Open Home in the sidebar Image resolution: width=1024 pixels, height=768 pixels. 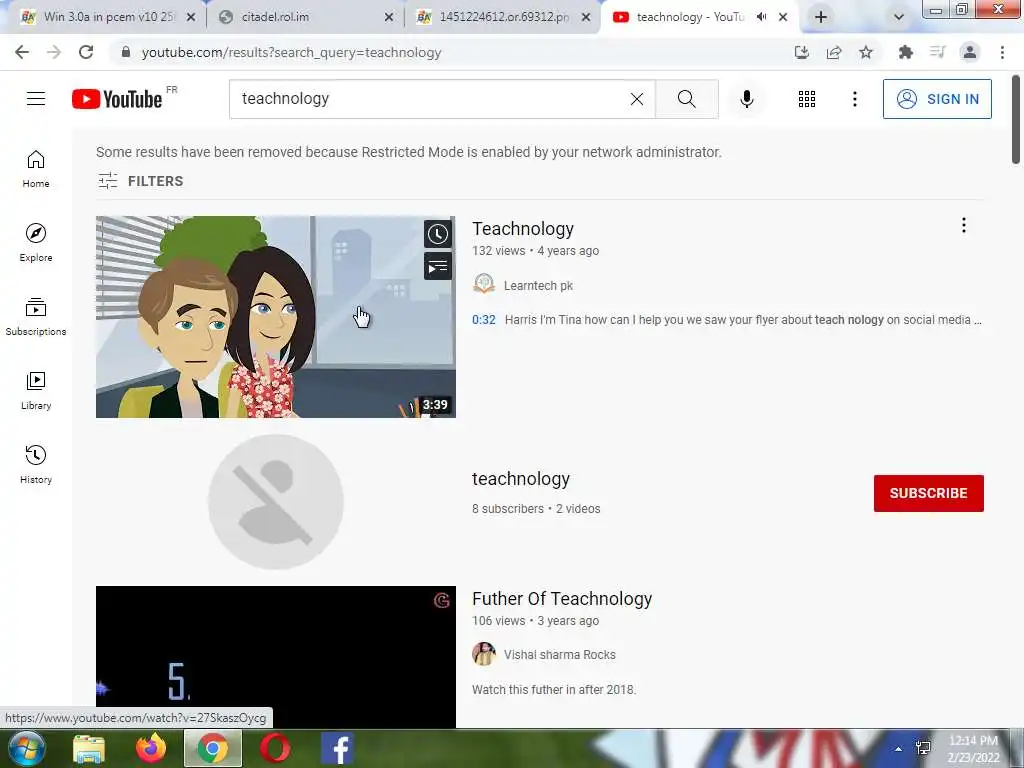pyautogui.click(x=36, y=168)
